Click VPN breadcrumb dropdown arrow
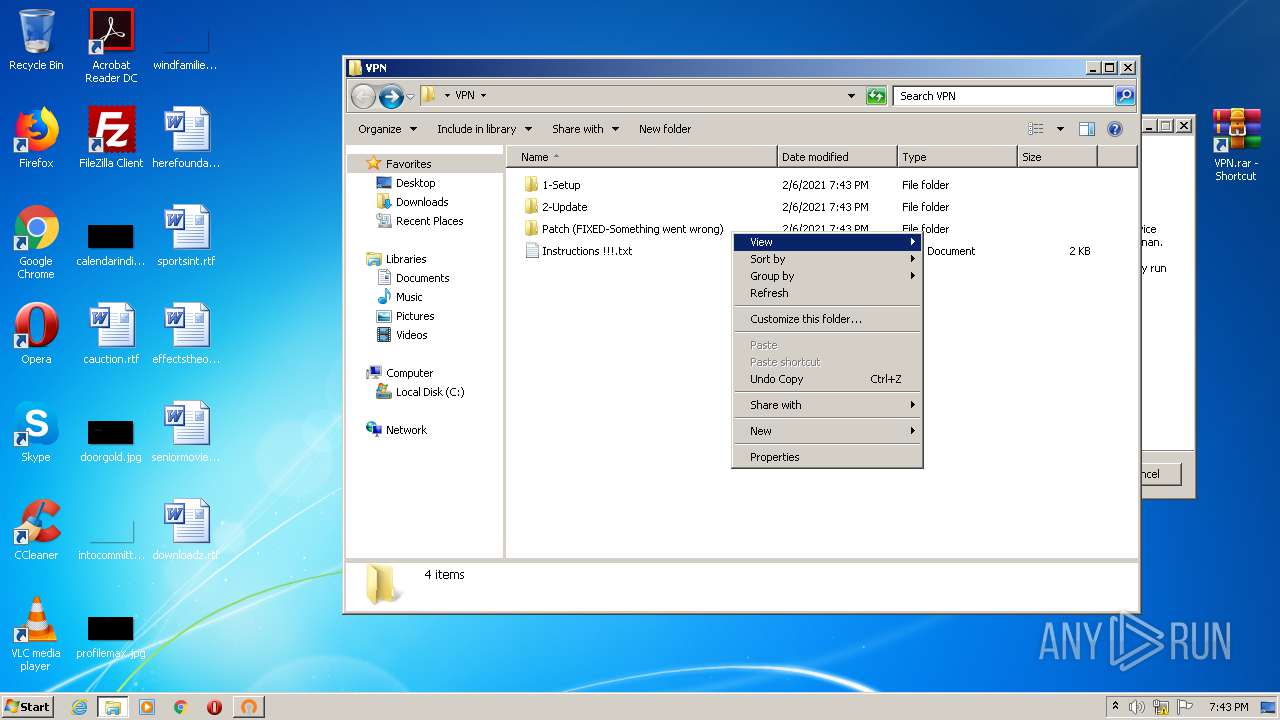 483,96
